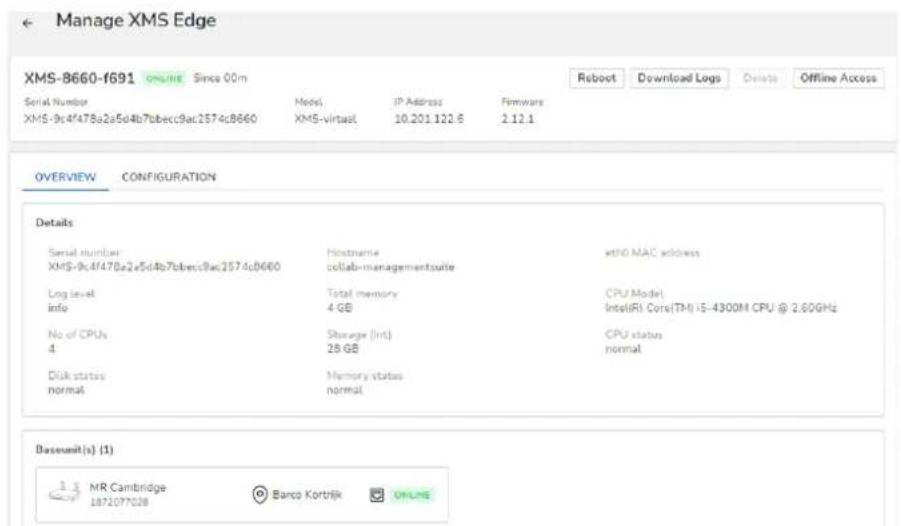901x526 pixels.
Task: Click the device status icon beside ONLINE
Action: (x=376, y=494)
